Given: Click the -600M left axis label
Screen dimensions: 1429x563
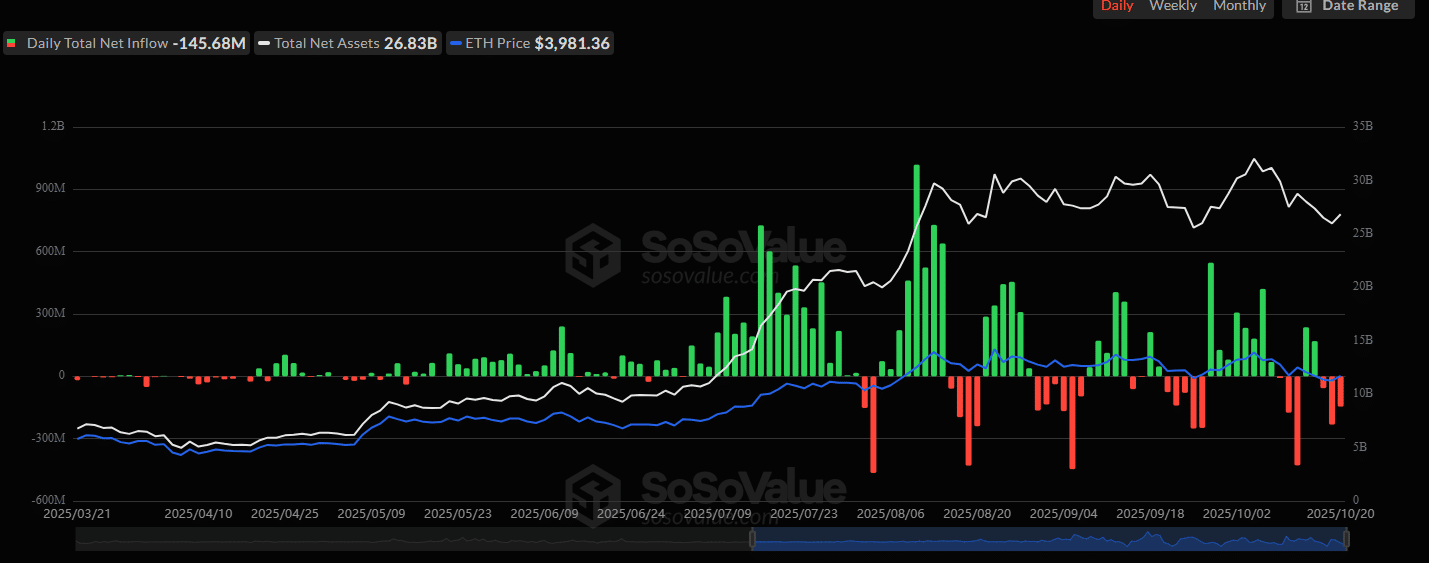Looking at the screenshot, I should (48, 500).
